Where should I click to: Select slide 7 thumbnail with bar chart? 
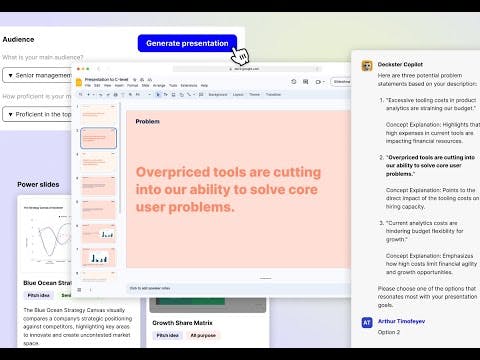[x=99, y=257]
